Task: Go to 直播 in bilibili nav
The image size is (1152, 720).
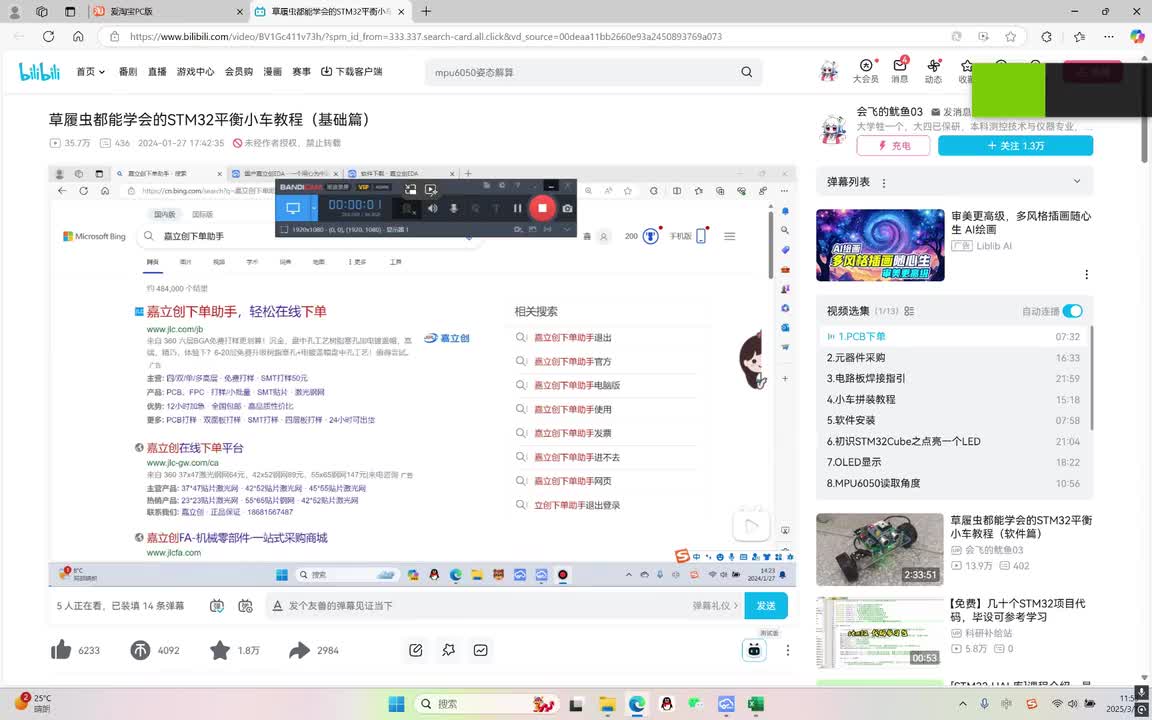Action: tap(157, 71)
